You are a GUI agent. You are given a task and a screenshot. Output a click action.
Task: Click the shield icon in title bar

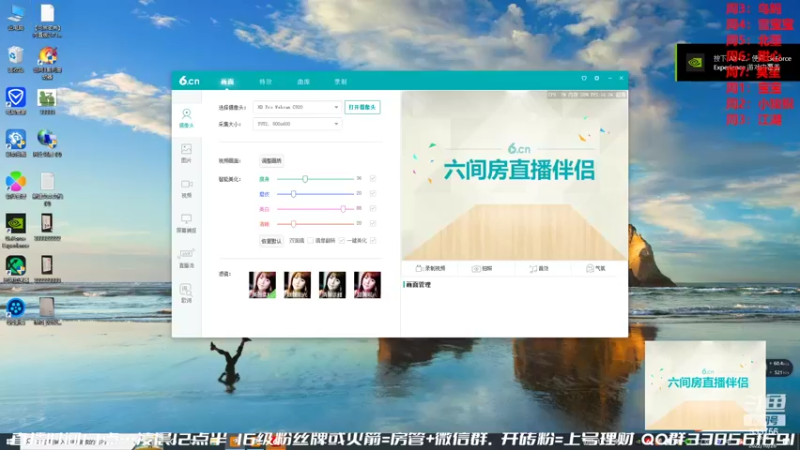[x=584, y=78]
